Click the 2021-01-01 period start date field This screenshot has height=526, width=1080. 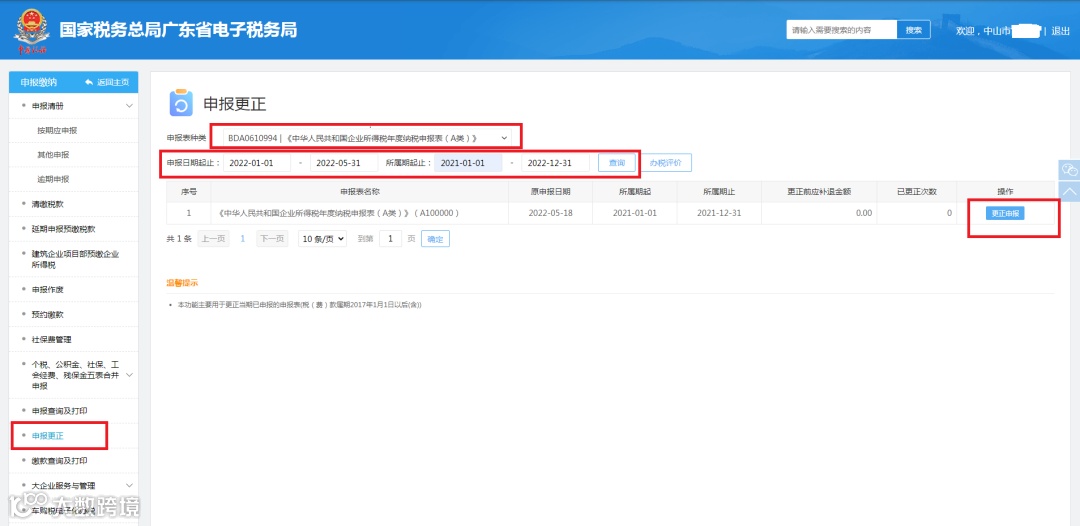(x=468, y=162)
